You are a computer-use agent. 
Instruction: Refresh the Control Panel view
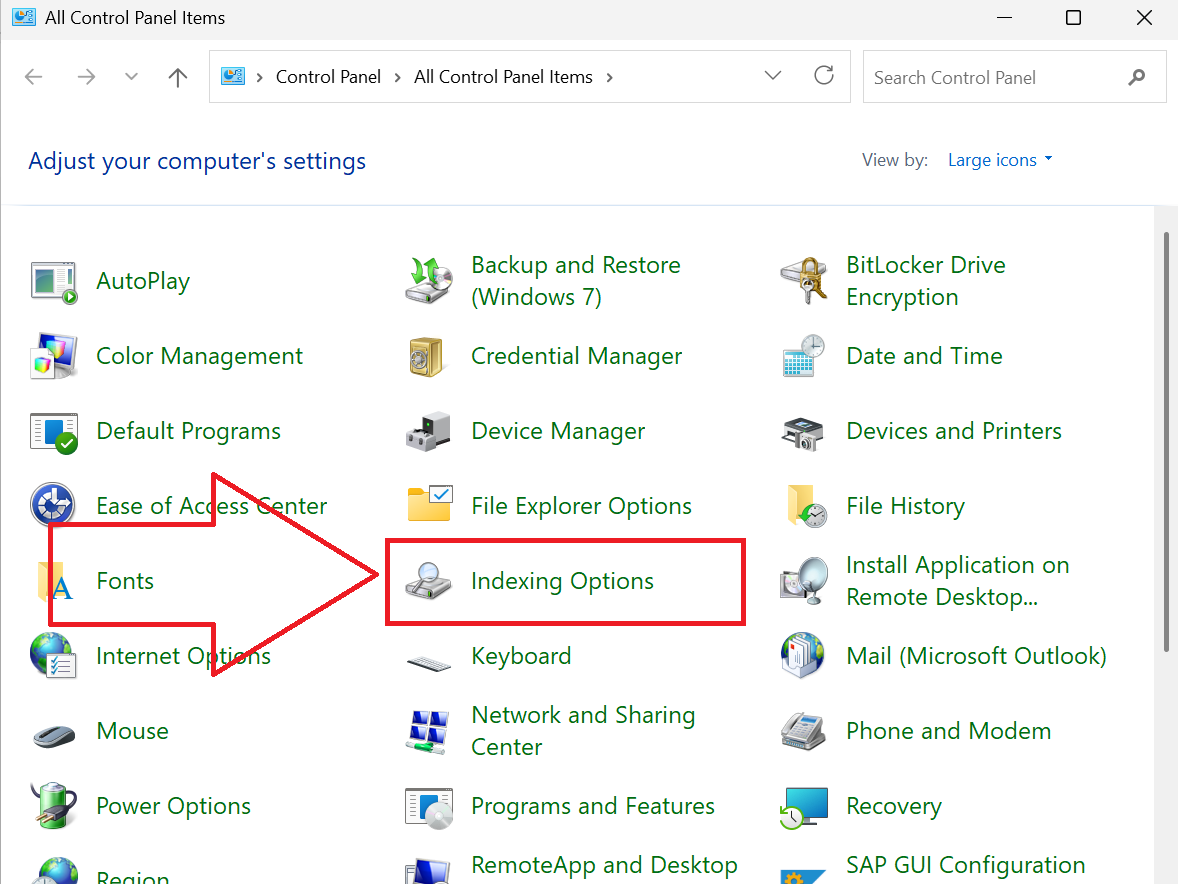click(824, 75)
